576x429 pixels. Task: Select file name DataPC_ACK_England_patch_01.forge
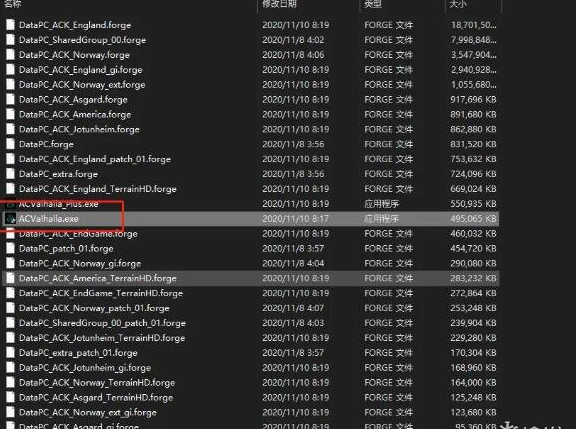[95, 159]
